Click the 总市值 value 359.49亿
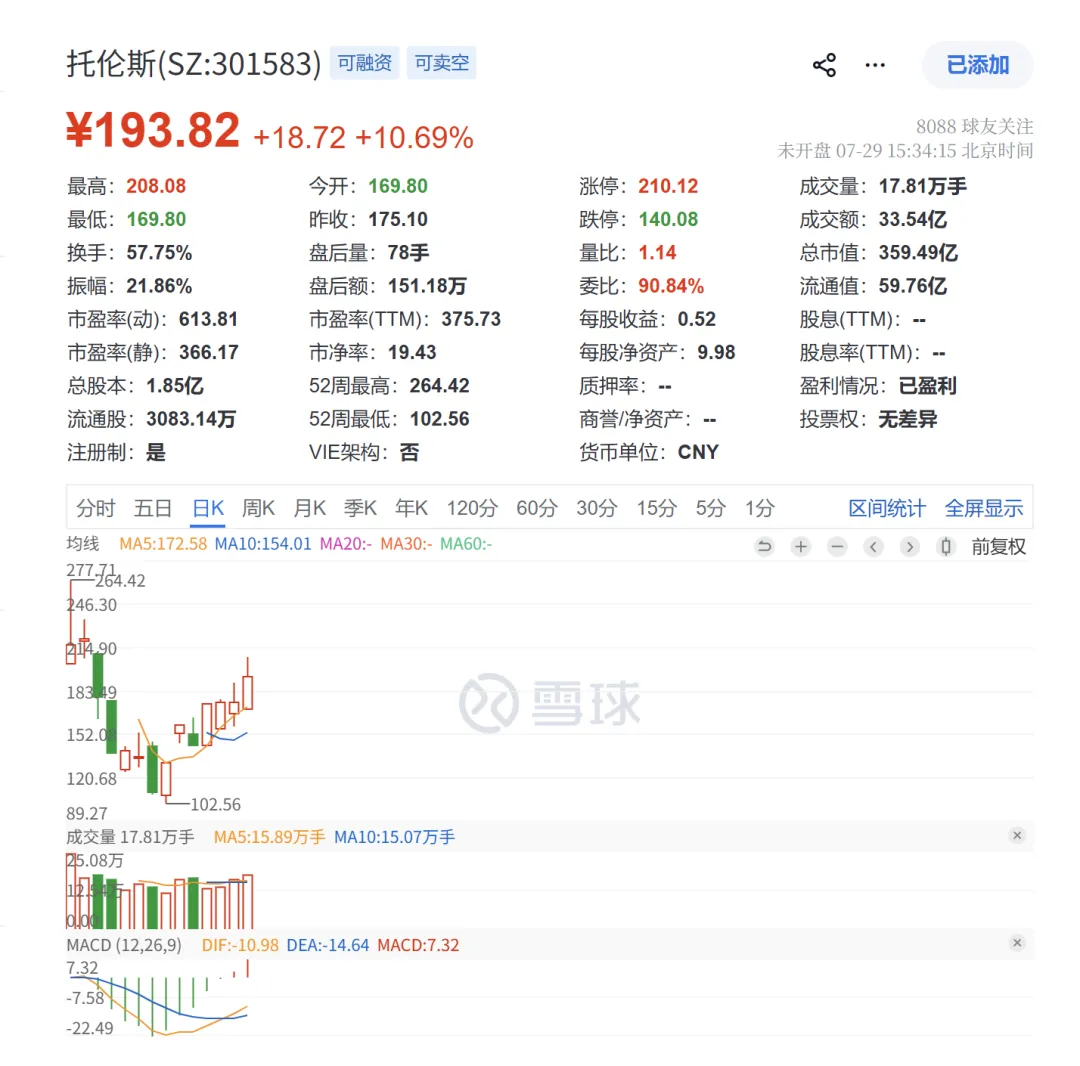1080x1066 pixels. pyautogui.click(x=918, y=253)
